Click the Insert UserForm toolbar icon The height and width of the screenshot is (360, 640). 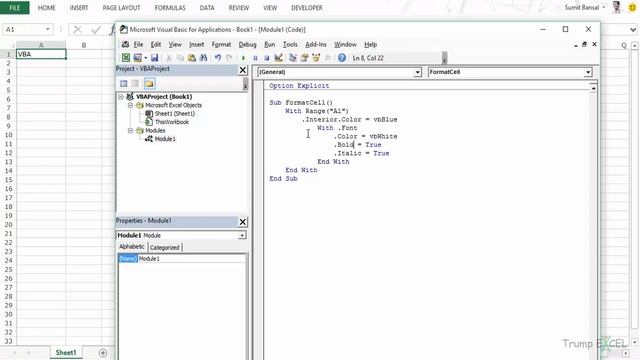pos(138,58)
